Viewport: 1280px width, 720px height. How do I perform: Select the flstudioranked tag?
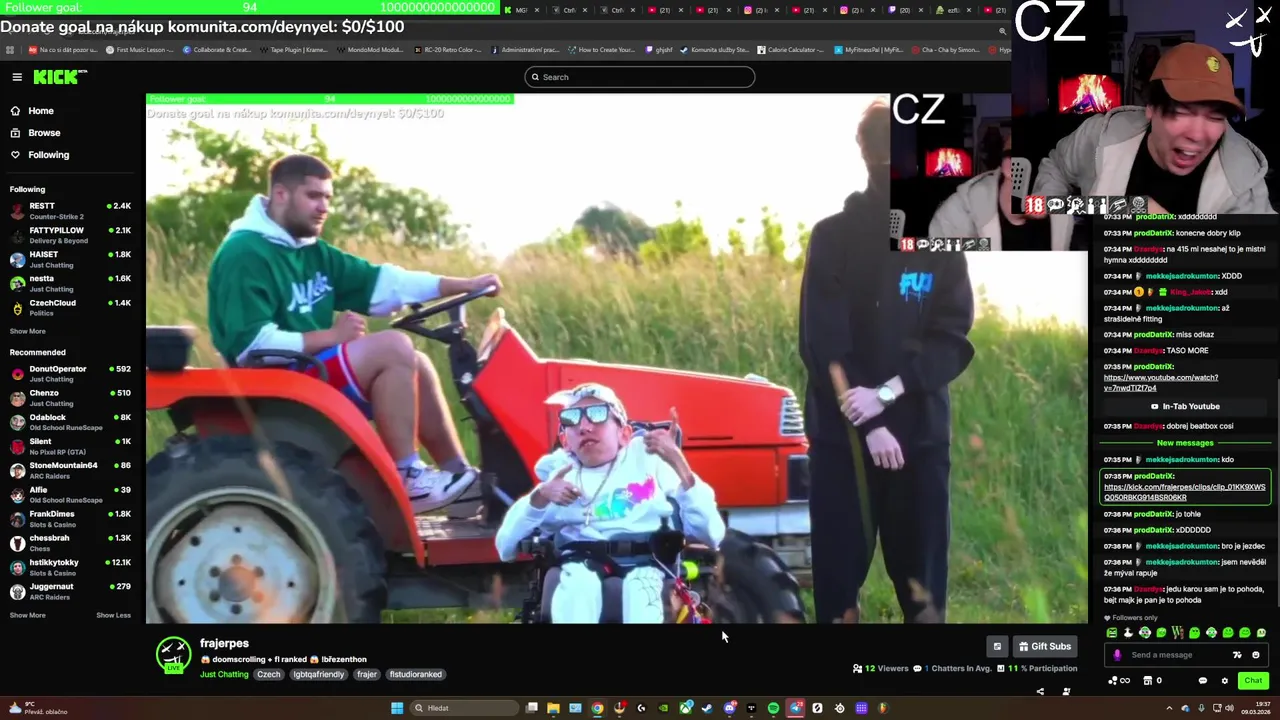[415, 674]
